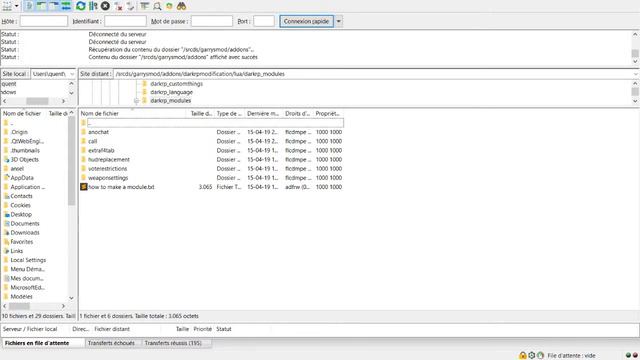Focus the Port input field
The image size is (640, 360).
(264, 21)
